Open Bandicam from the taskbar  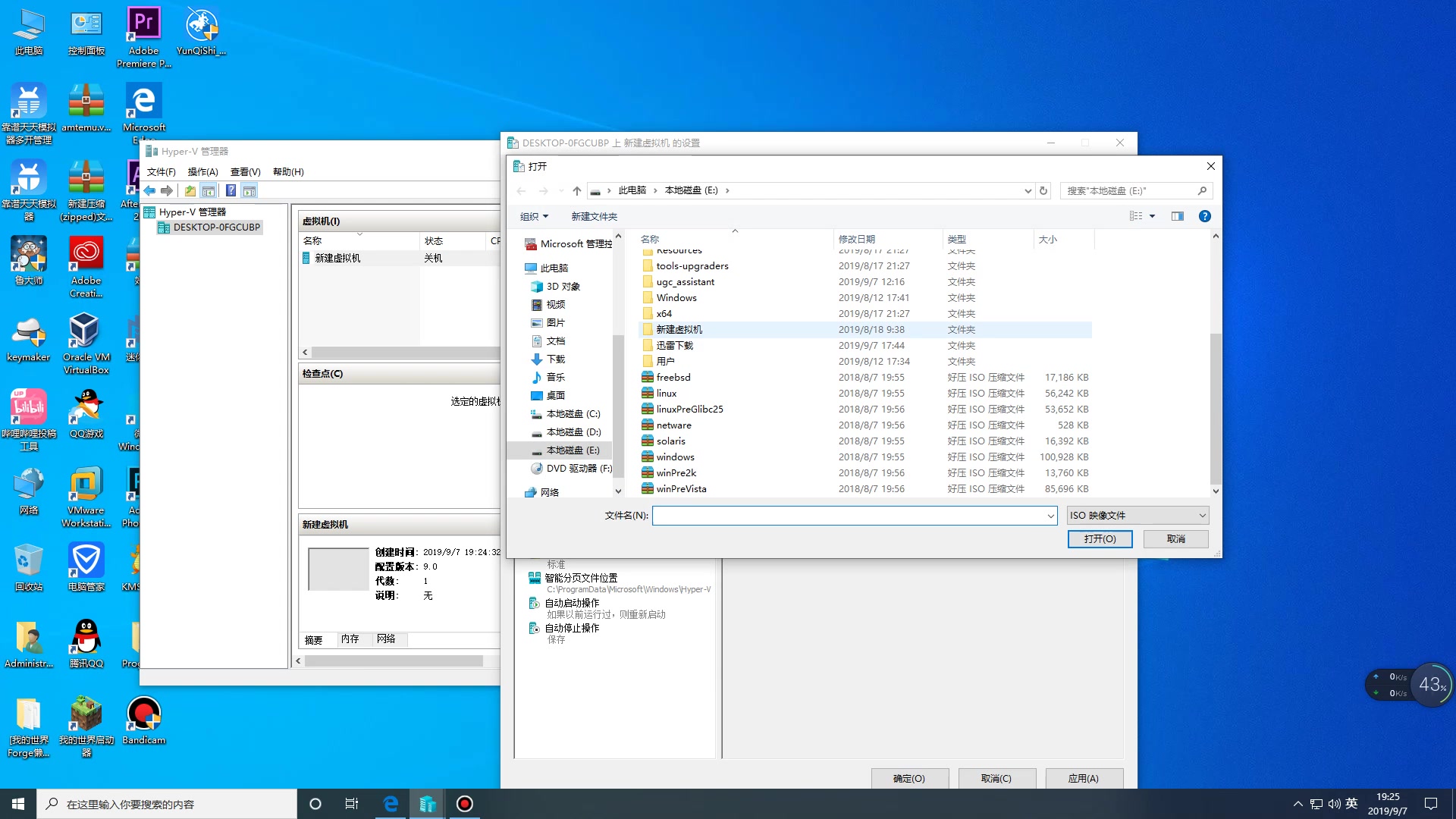coord(463,803)
